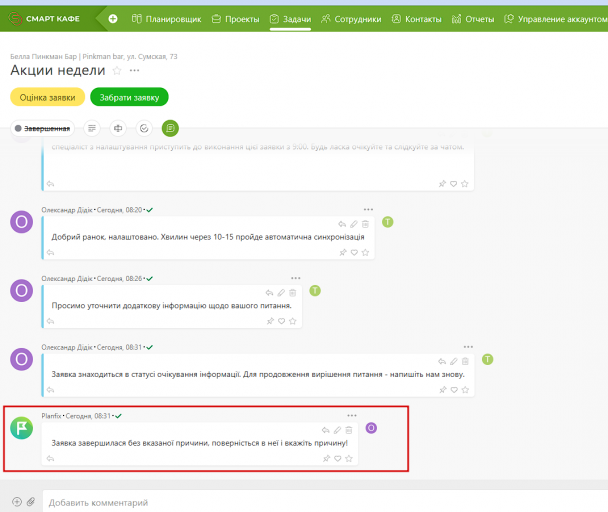This screenshot has width=608, height=512.
Task: Like Олександр Дідік 08:31 comment with heart
Action: 454,390
